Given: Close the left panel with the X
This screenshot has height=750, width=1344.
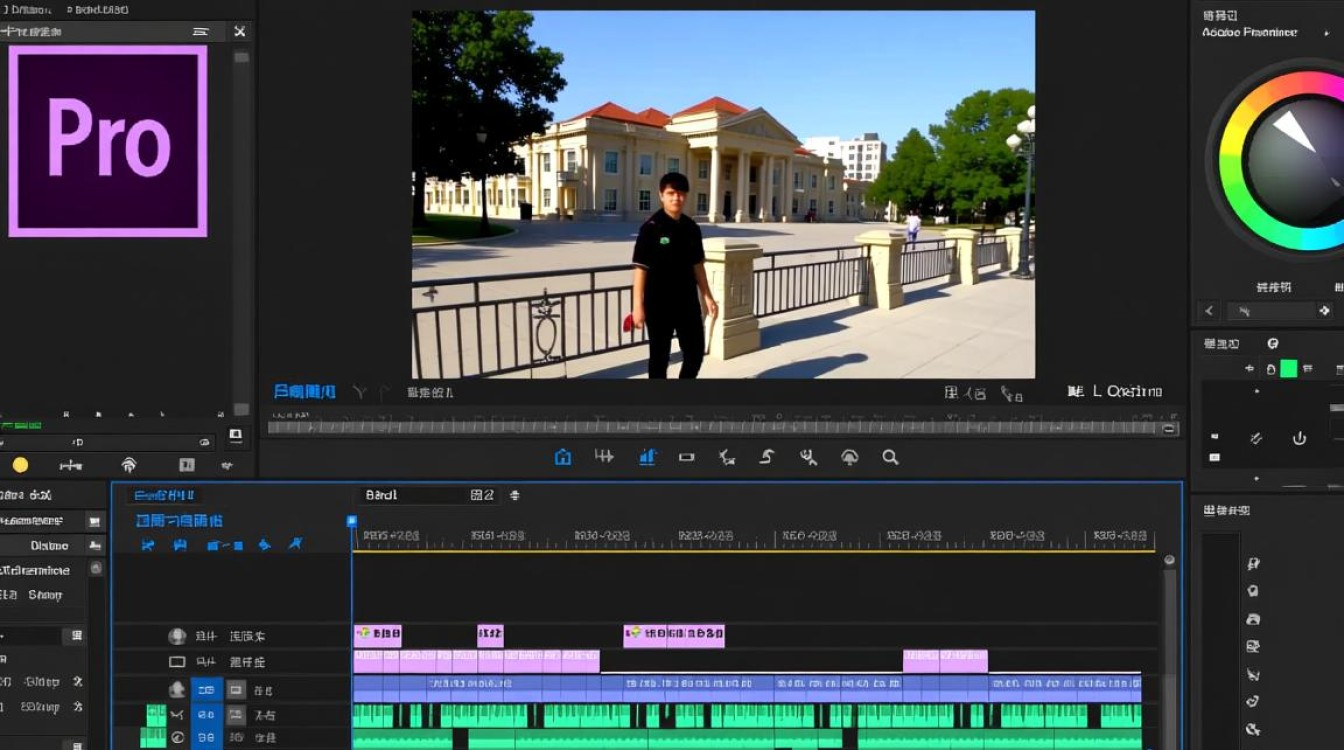Looking at the screenshot, I should [x=240, y=32].
